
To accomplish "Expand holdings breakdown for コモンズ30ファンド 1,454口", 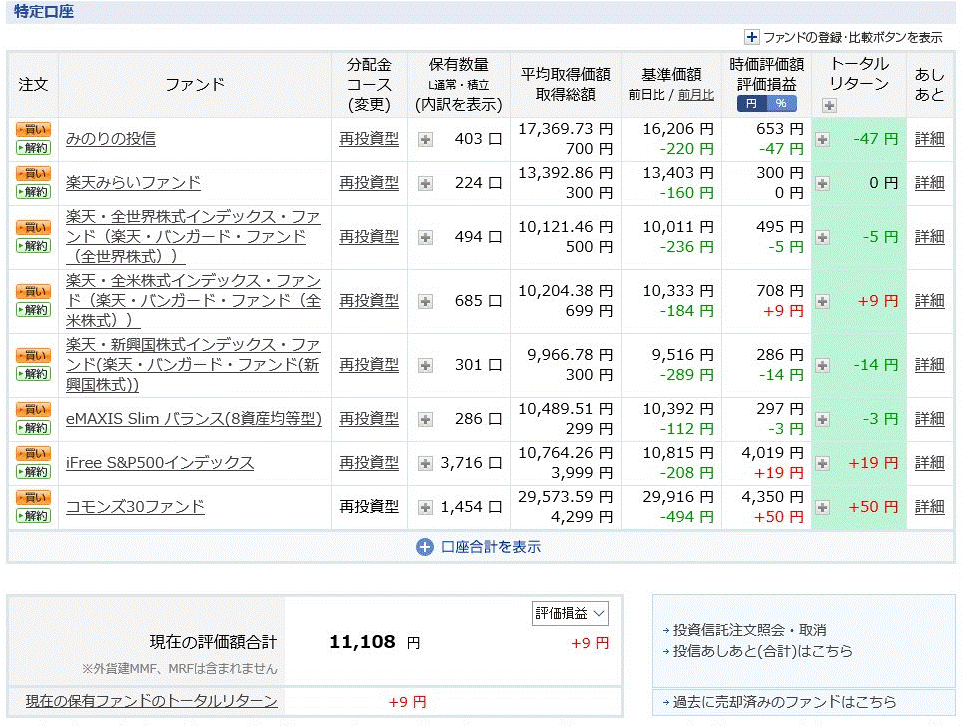I will pos(425,508).
